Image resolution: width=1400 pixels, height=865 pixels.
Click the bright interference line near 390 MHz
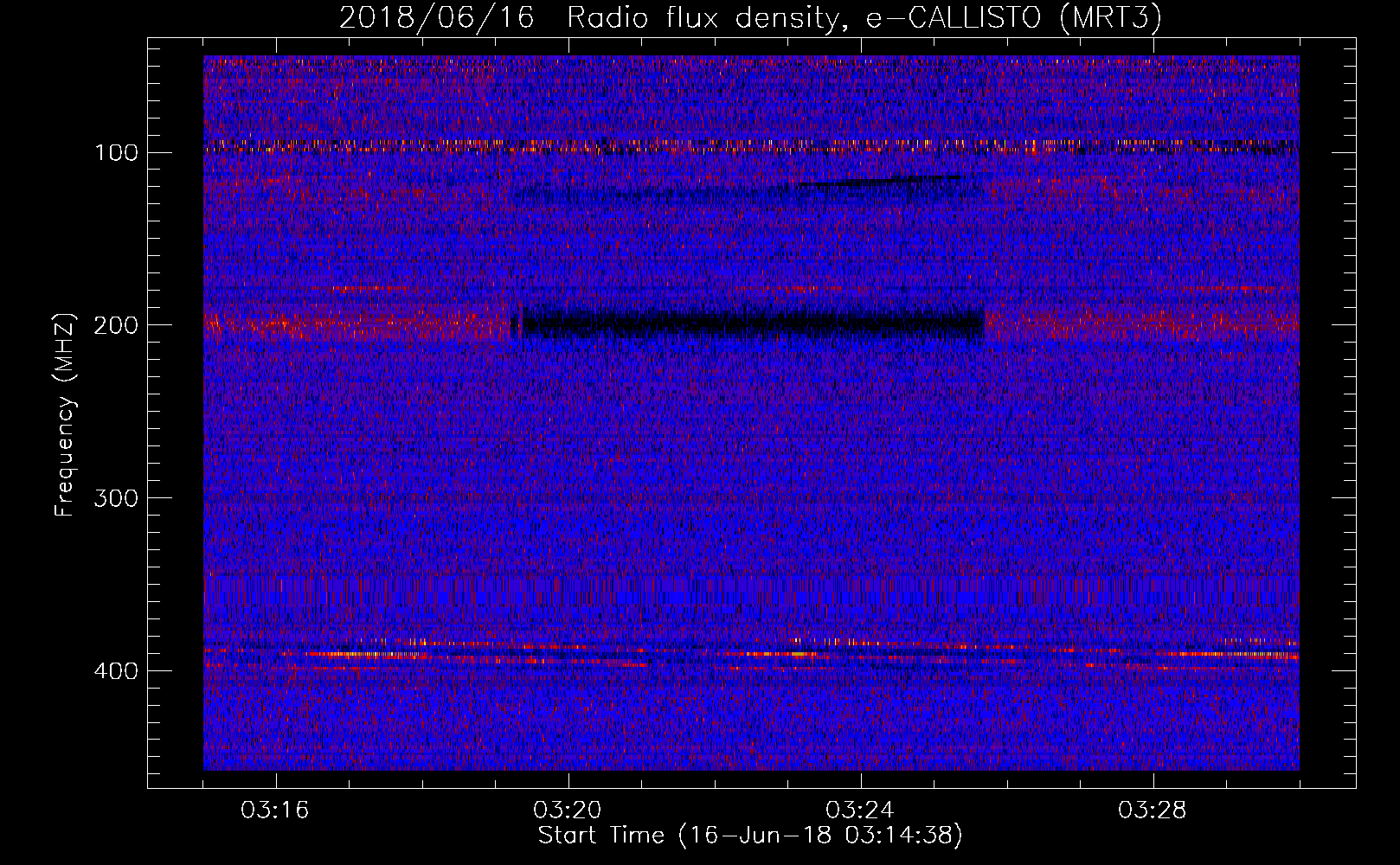pyautogui.click(x=751, y=655)
